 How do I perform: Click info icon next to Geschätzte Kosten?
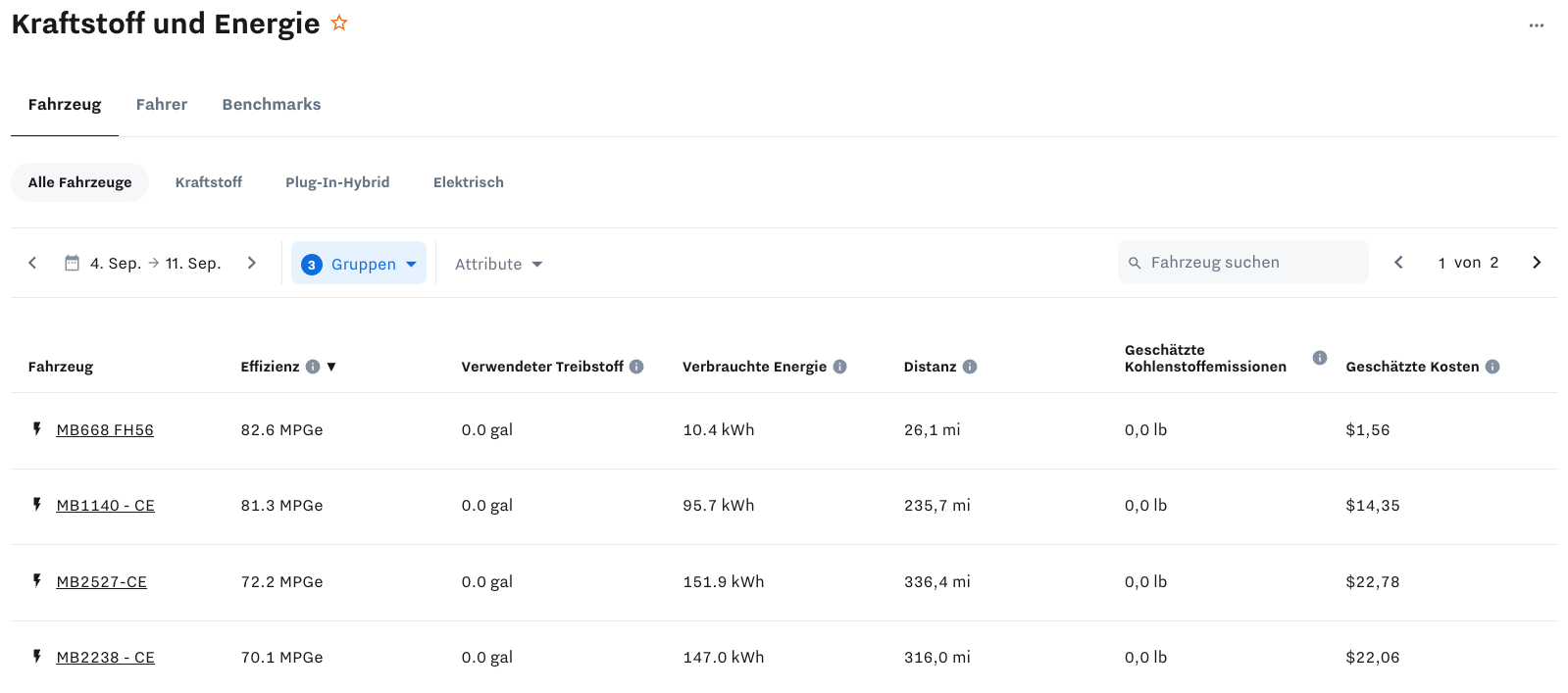pyautogui.click(x=1492, y=367)
